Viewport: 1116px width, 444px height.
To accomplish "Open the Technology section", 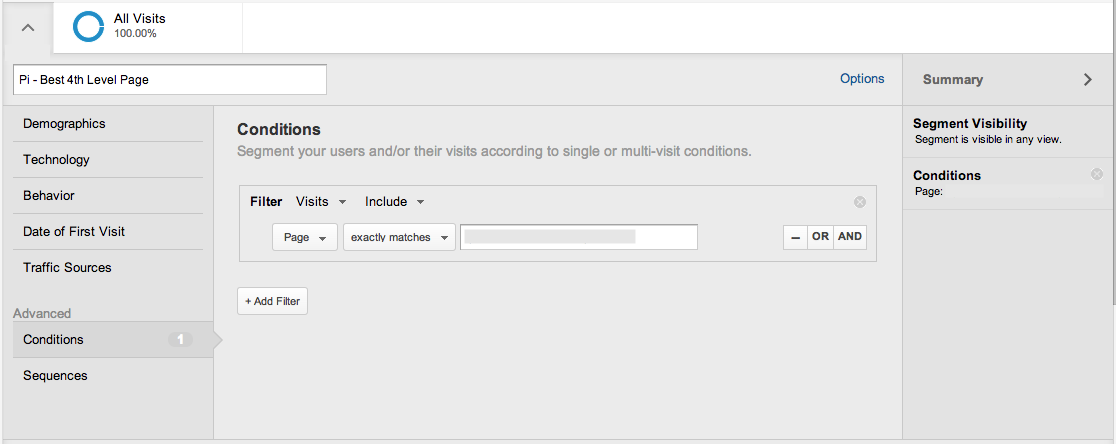I will point(56,160).
